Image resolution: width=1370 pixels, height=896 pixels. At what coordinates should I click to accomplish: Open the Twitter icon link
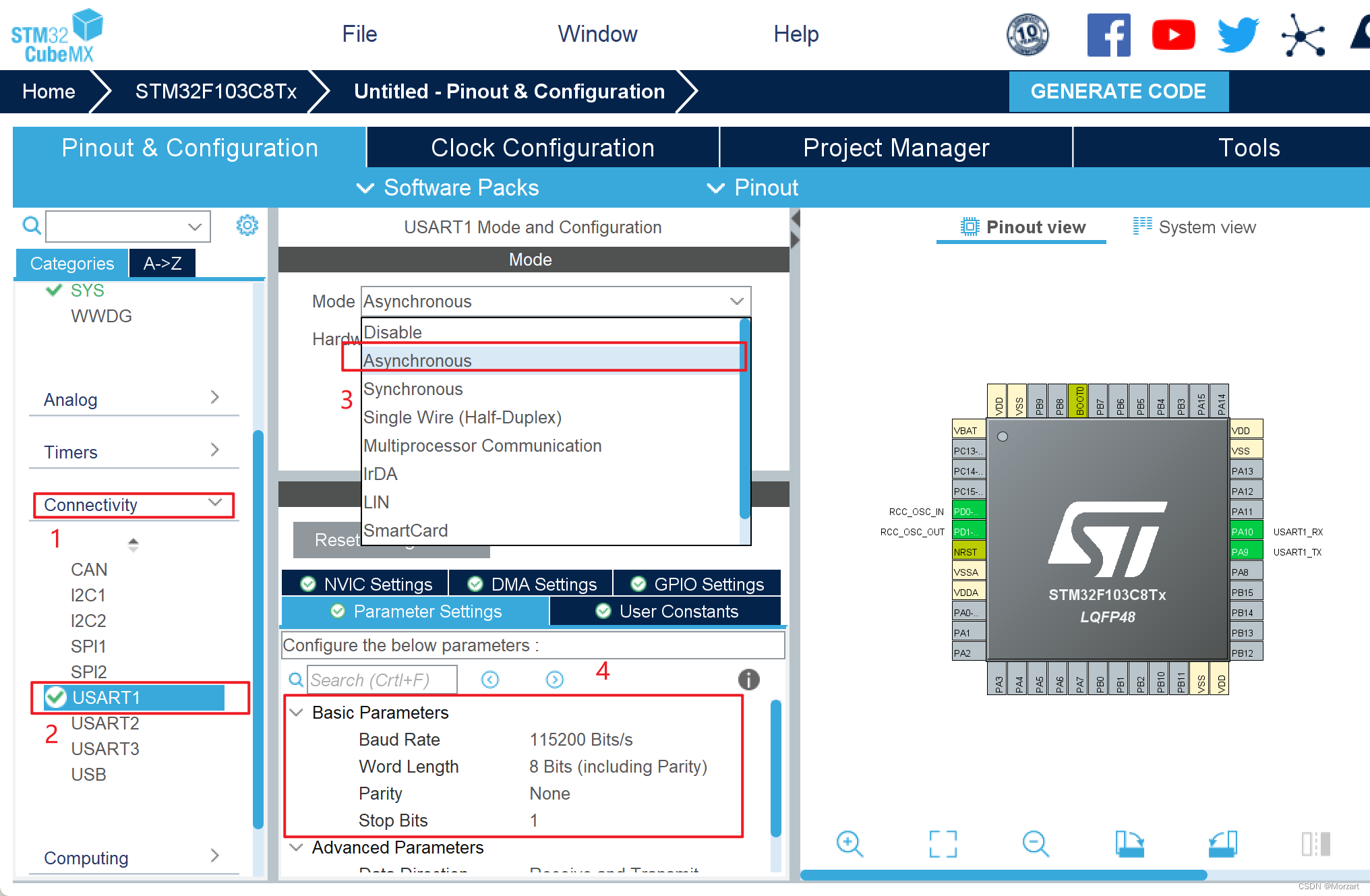coord(1238,35)
